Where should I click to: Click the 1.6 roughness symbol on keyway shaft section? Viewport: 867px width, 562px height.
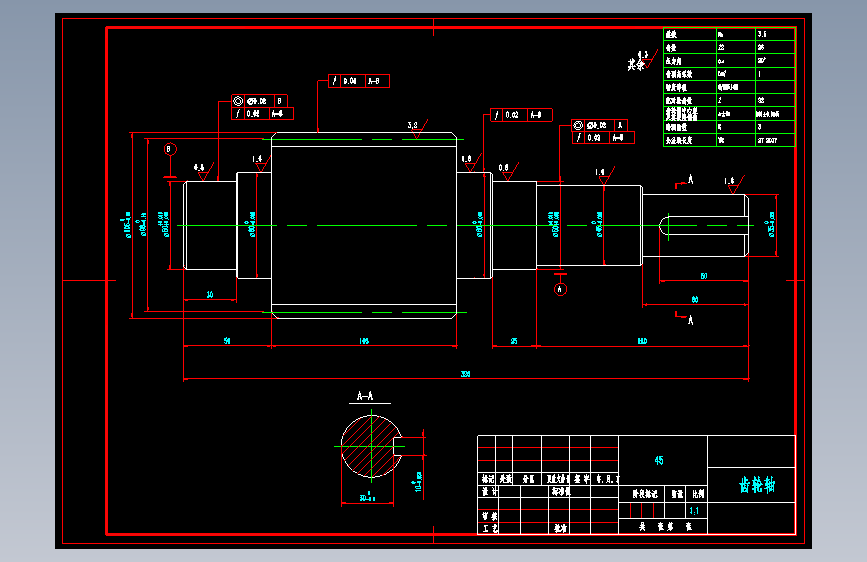(x=734, y=184)
